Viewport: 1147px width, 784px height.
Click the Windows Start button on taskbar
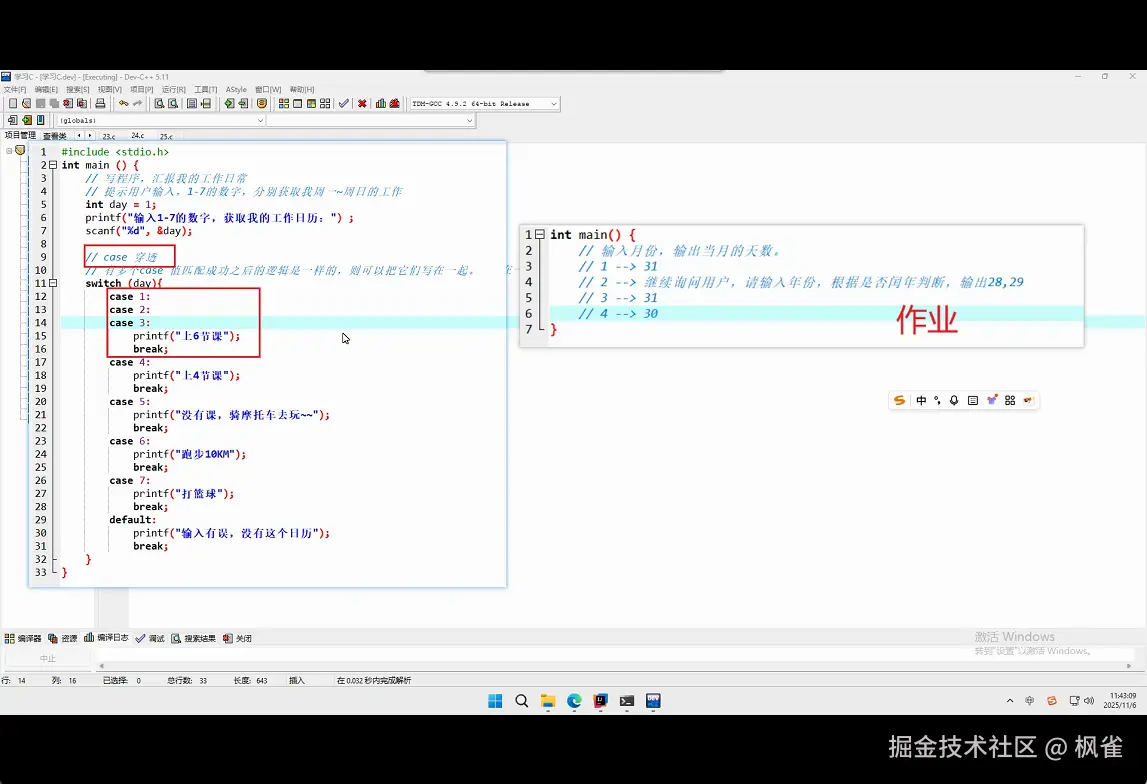pos(495,701)
